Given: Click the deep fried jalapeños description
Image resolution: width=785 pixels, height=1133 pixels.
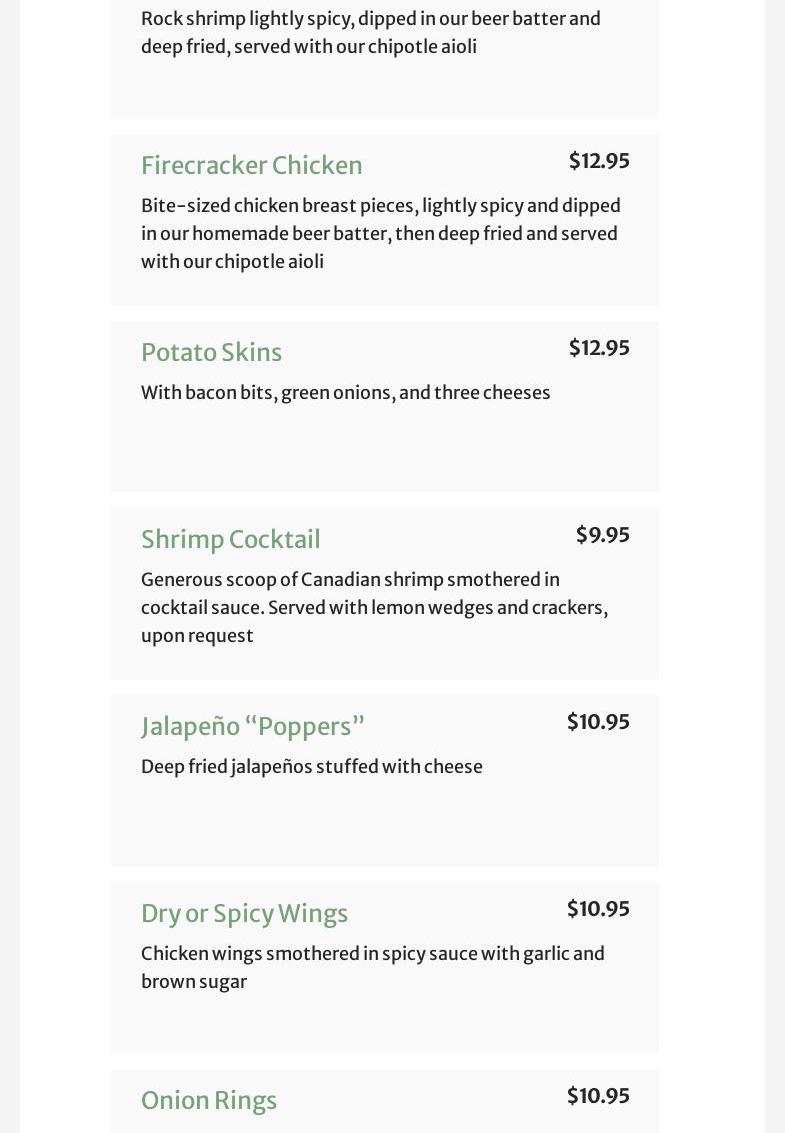Looking at the screenshot, I should coord(312,767).
